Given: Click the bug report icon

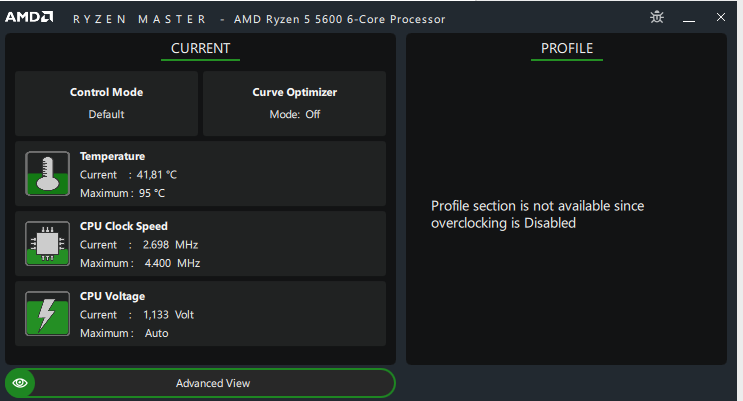Looking at the screenshot, I should click(656, 17).
